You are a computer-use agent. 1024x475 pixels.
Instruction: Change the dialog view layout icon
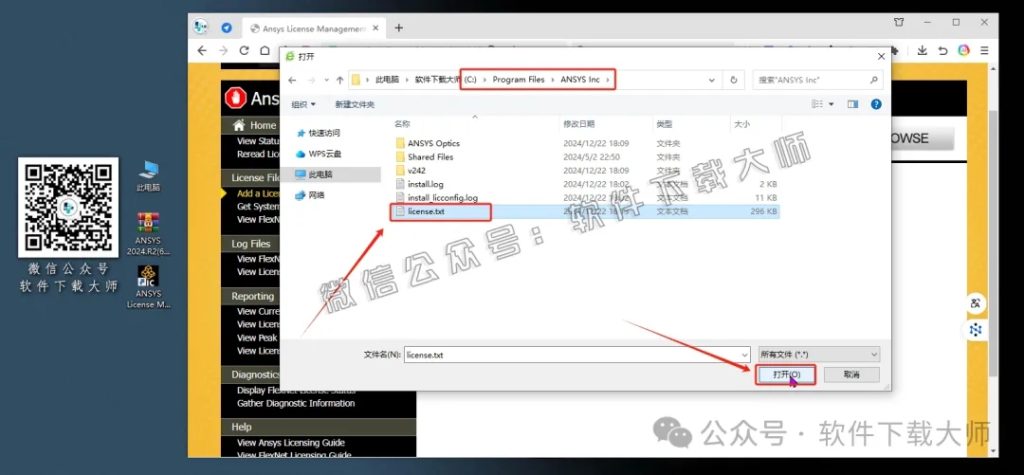coord(818,104)
